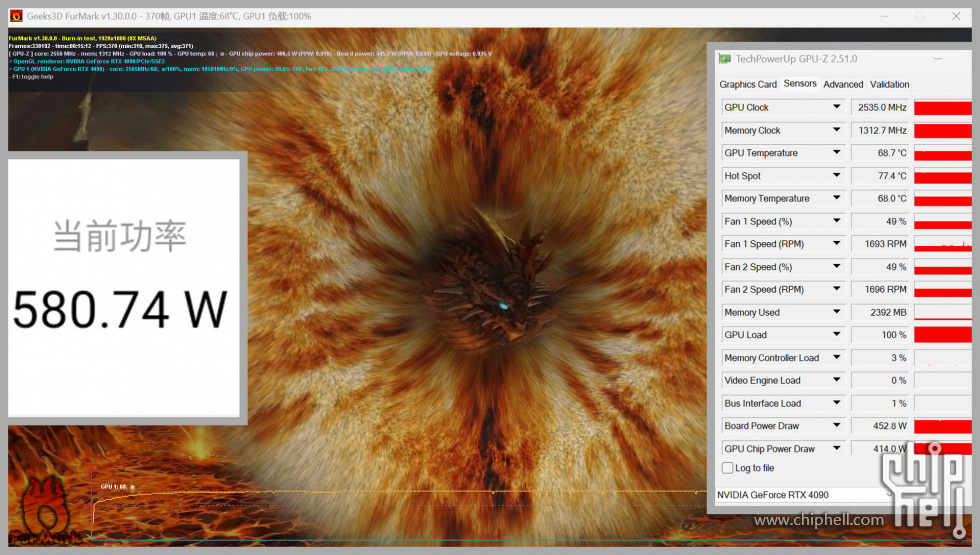Screen dimensions: 980x555
Task: Open the Bus Interface Load dropdown
Action: click(x=836, y=403)
